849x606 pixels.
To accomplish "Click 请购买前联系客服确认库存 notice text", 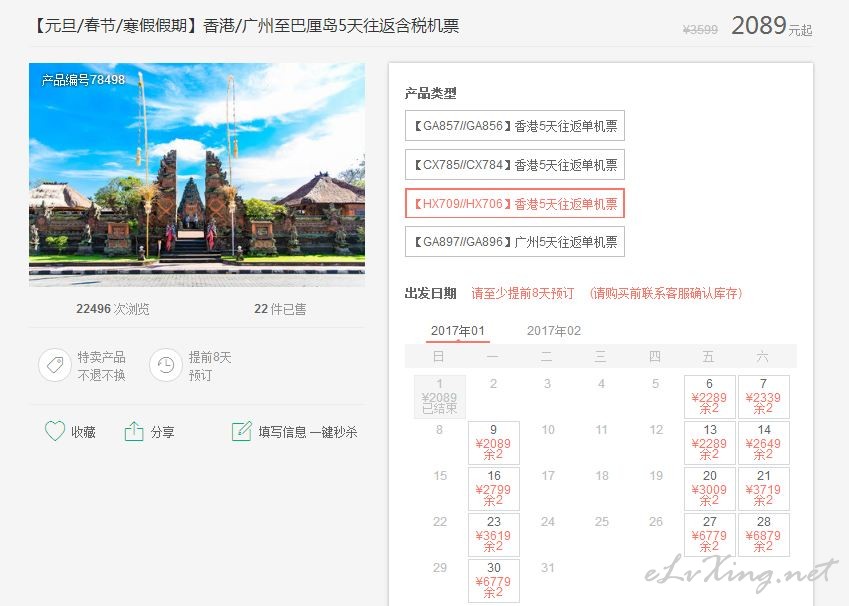I will pos(666,293).
